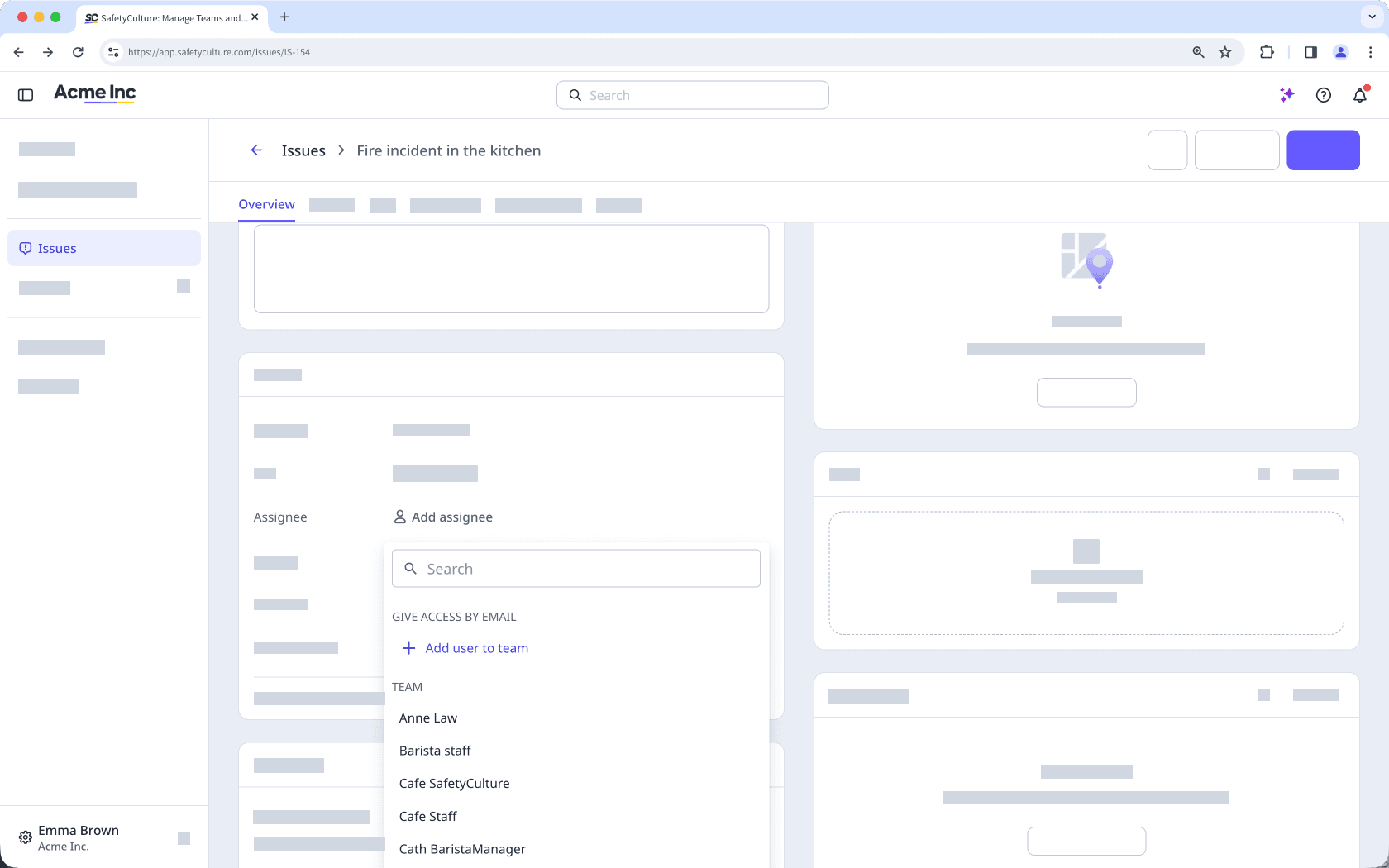Select the Issues shield icon in the sidebar

pos(26,248)
